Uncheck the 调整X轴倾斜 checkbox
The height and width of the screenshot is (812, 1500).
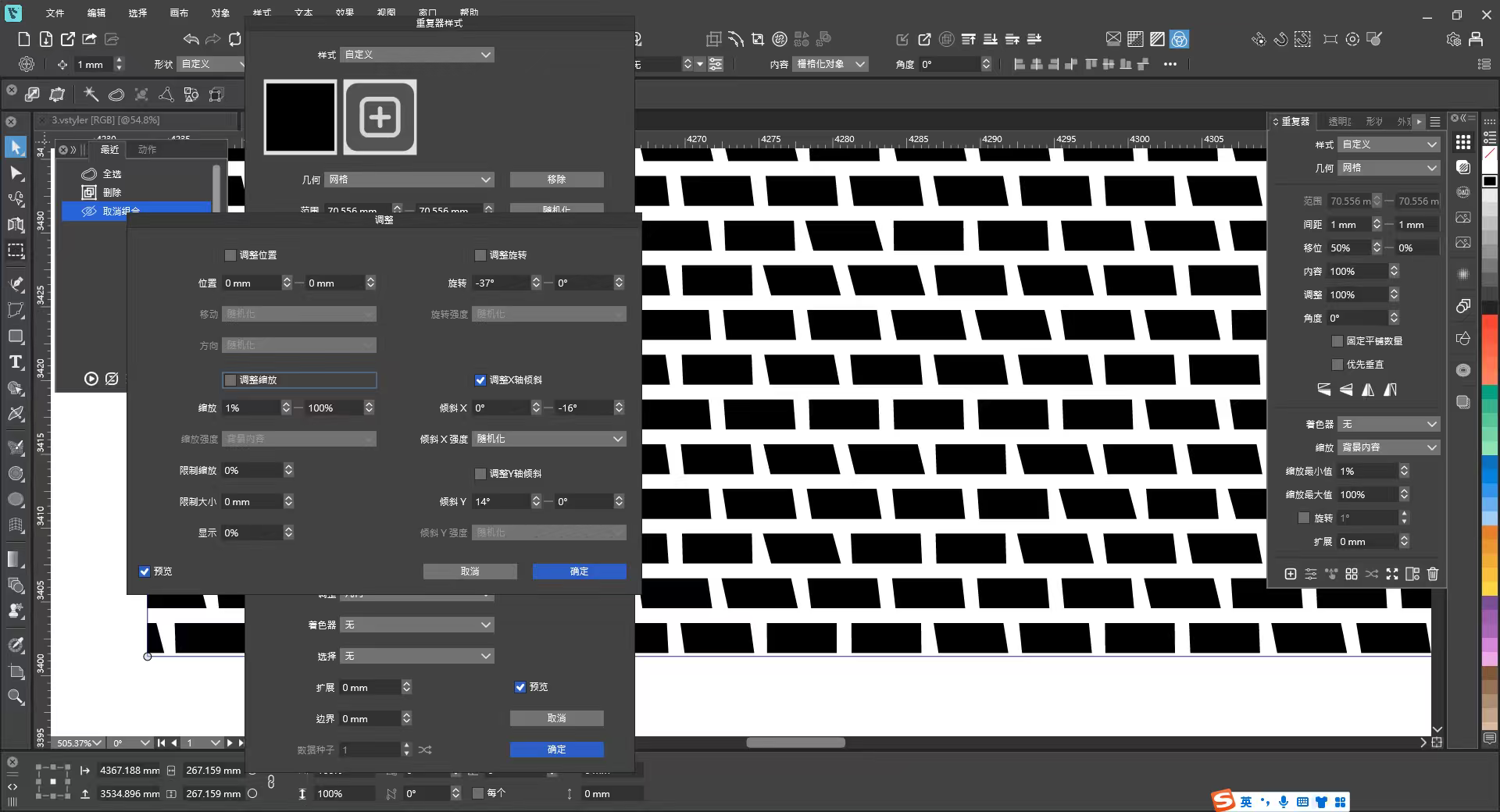pyautogui.click(x=480, y=380)
